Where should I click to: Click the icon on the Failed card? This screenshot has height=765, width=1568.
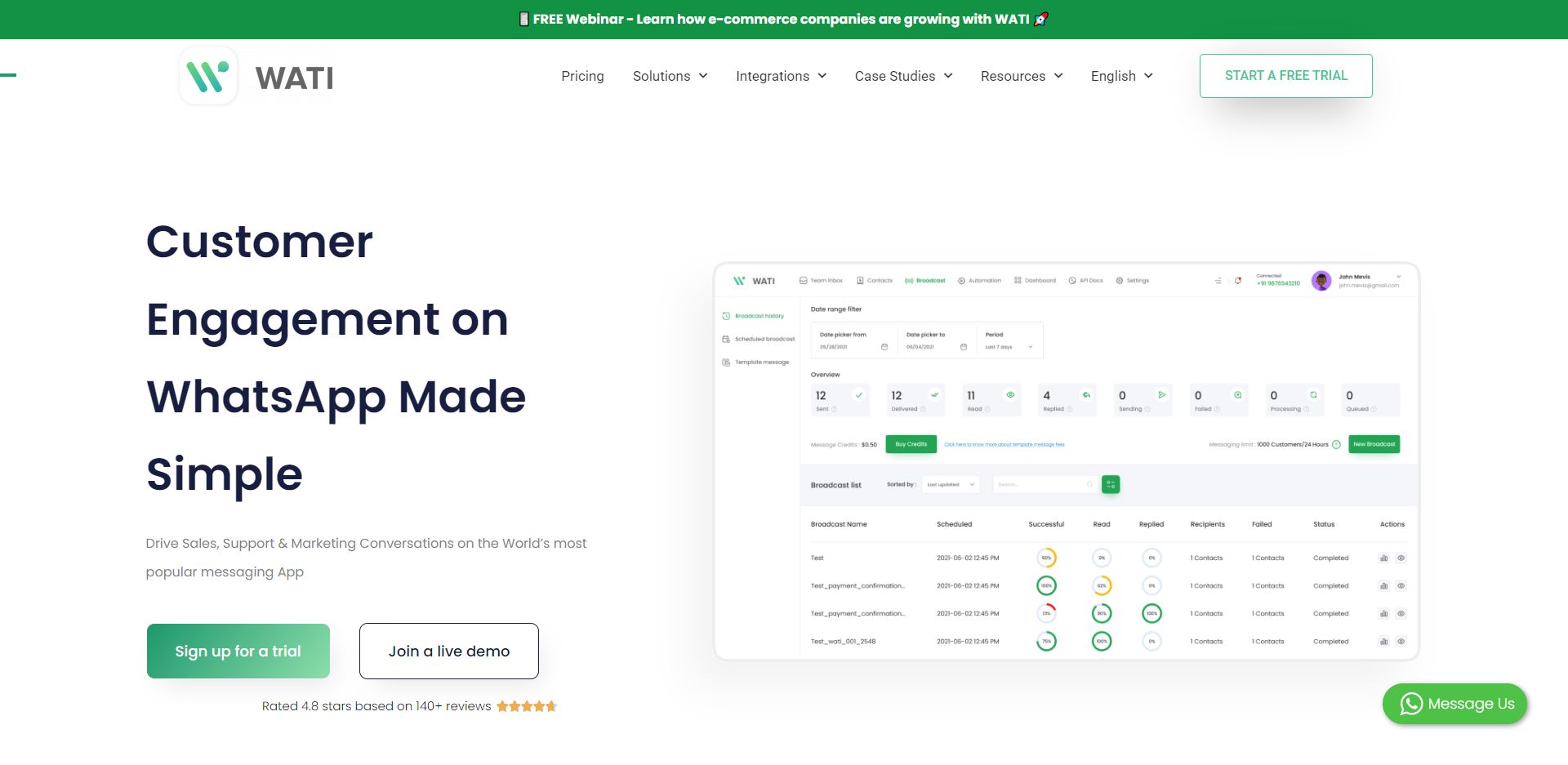pos(1238,394)
